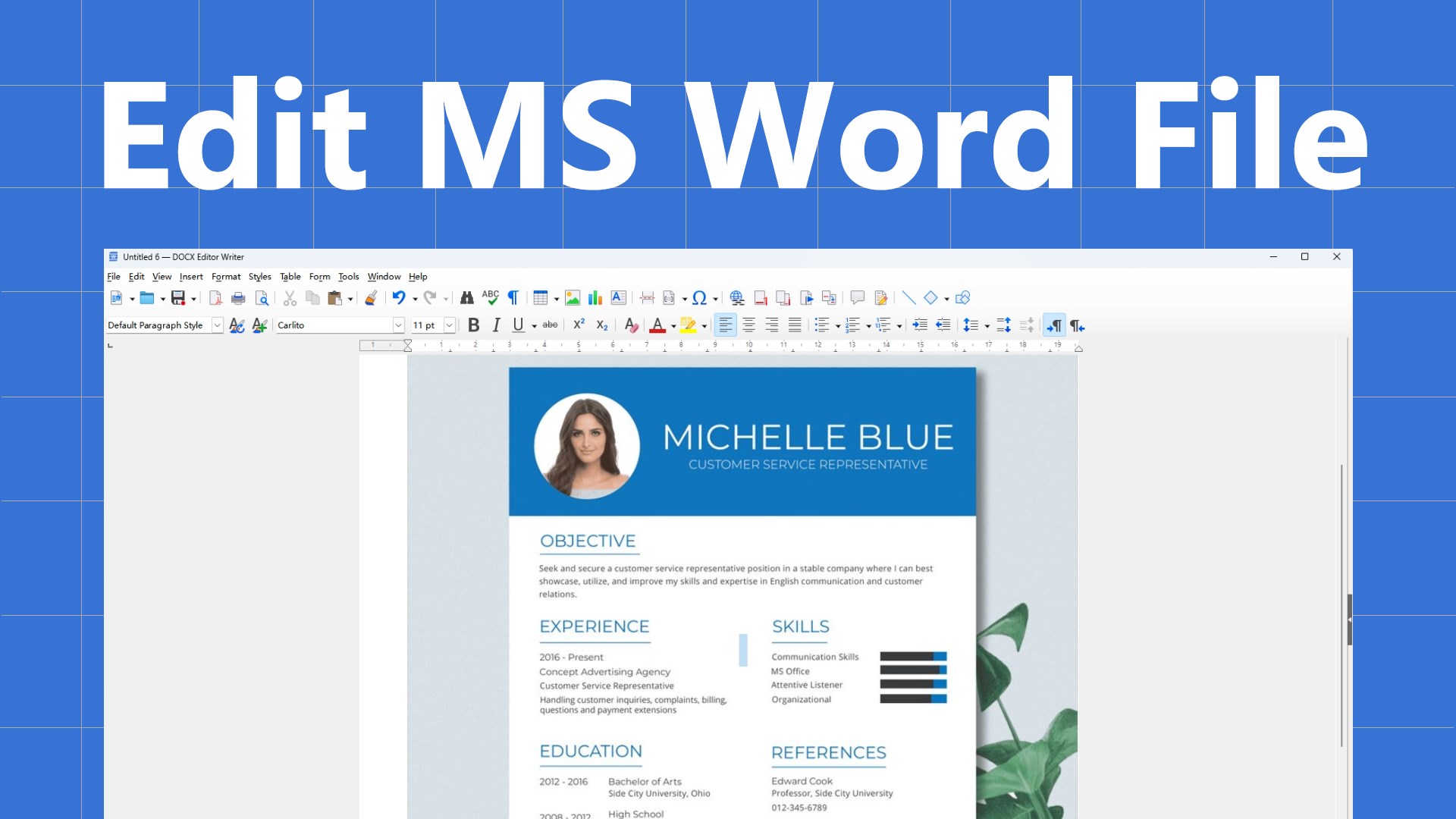Click the Clone Formatting paintbrush icon
The height and width of the screenshot is (819, 1456).
(371, 298)
